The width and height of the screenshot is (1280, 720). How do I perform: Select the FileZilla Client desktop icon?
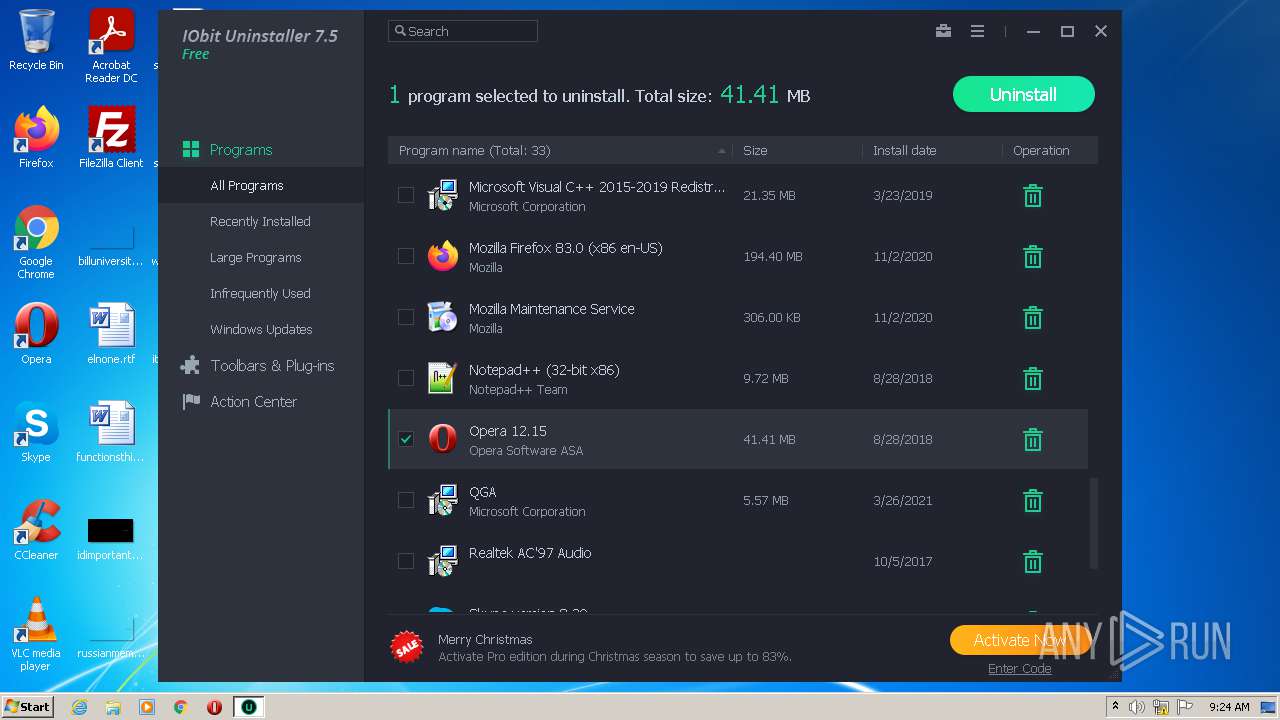(111, 138)
